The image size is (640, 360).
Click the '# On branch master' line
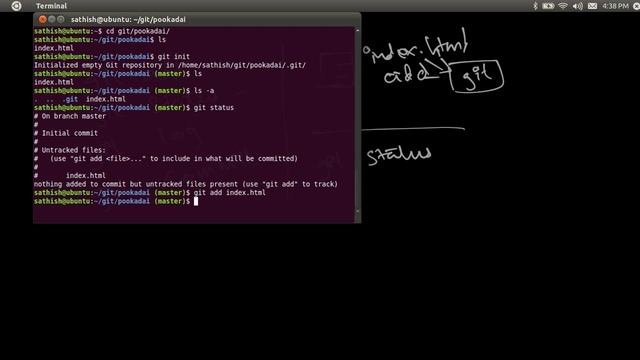(70, 116)
